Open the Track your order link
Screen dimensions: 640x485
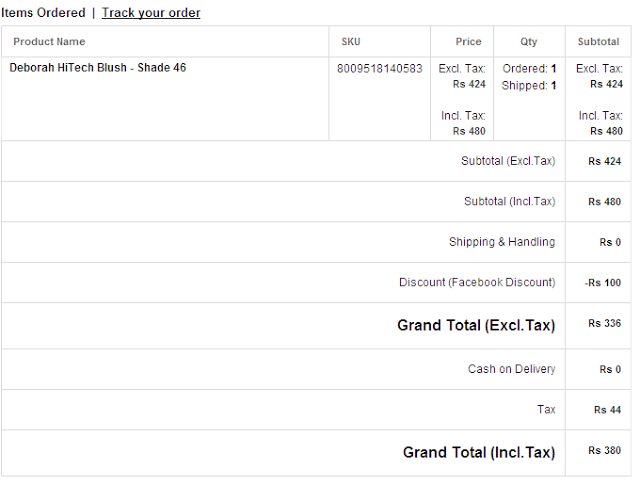(151, 13)
